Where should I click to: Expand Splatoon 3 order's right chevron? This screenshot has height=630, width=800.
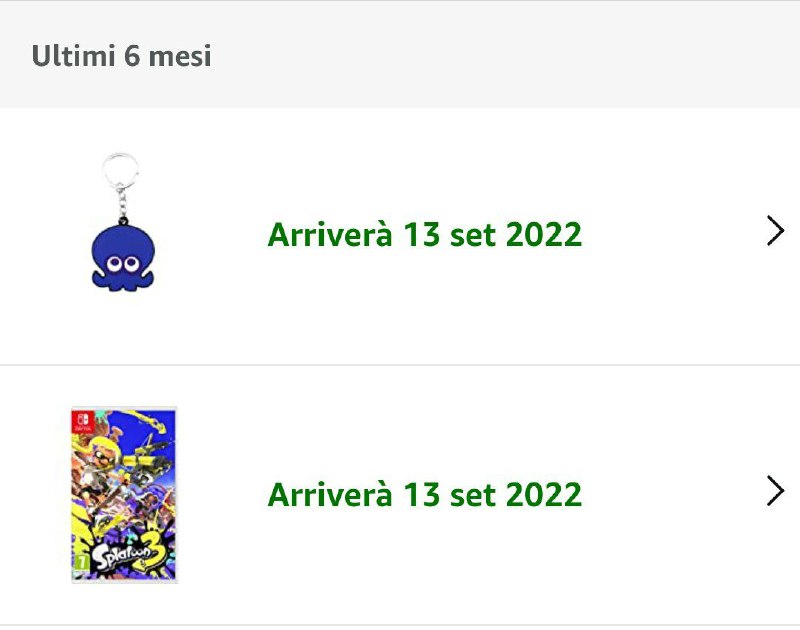775,491
